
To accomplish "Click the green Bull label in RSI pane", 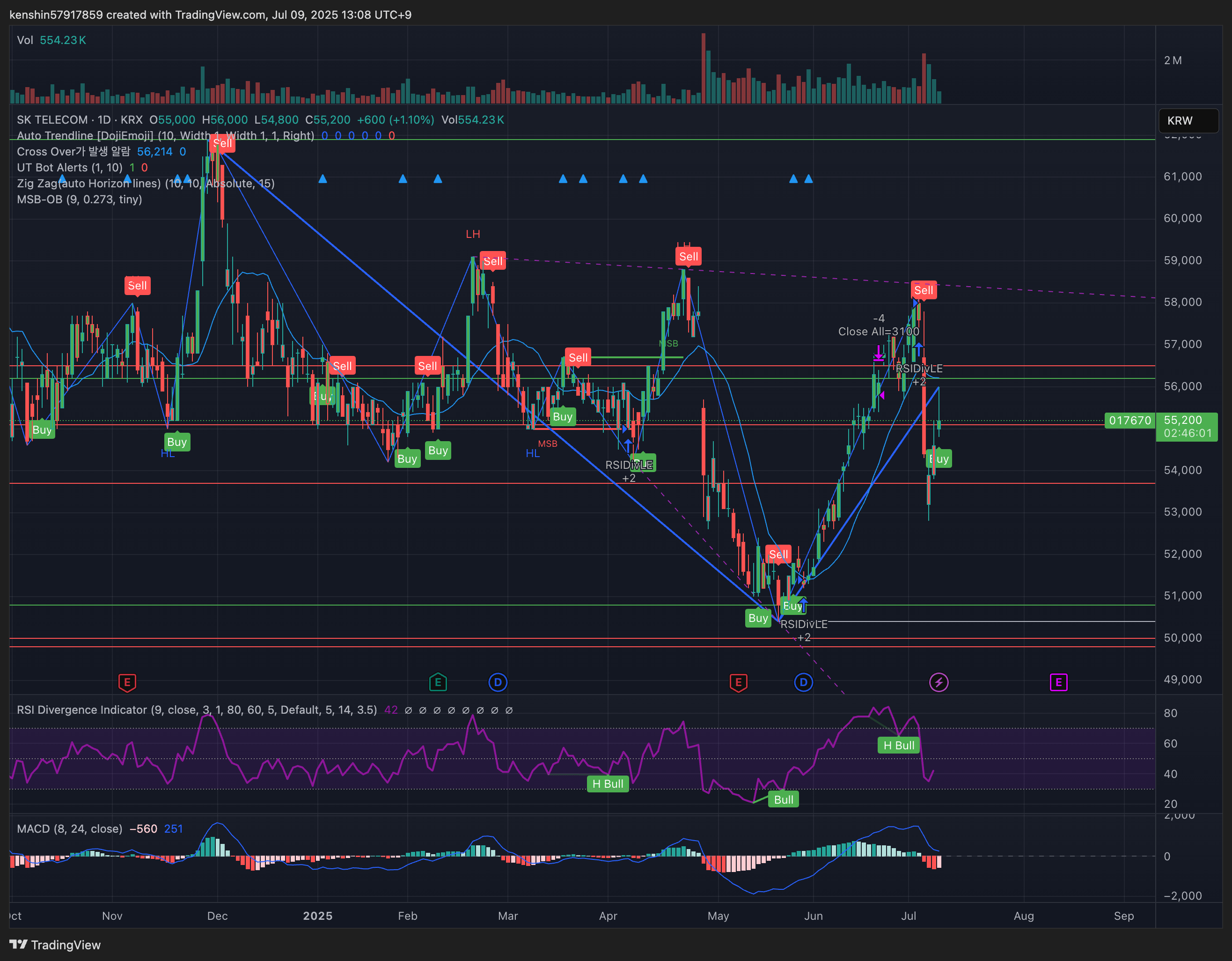I will coord(784,799).
